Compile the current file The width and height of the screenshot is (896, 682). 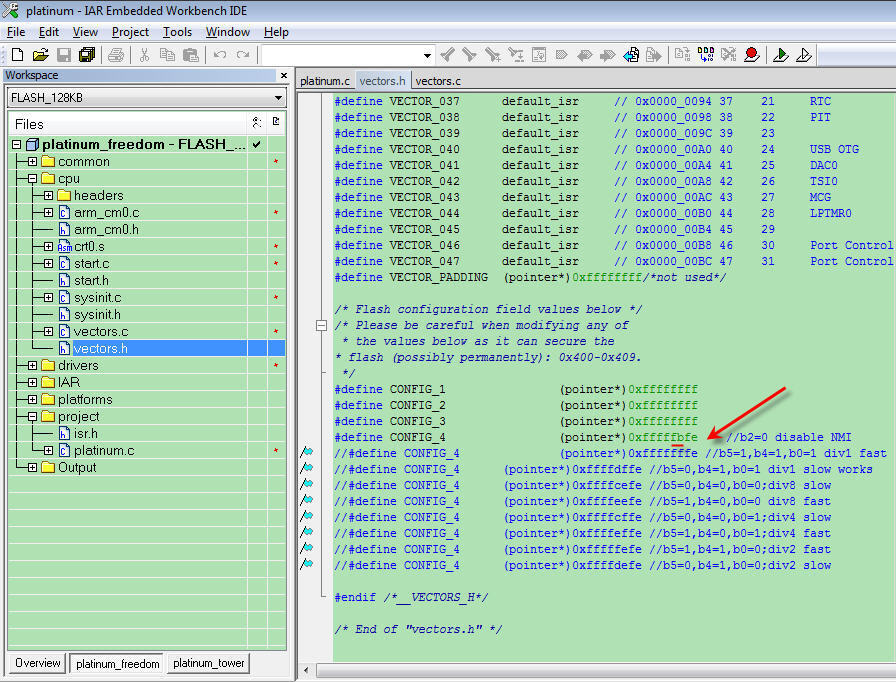click(x=682, y=55)
